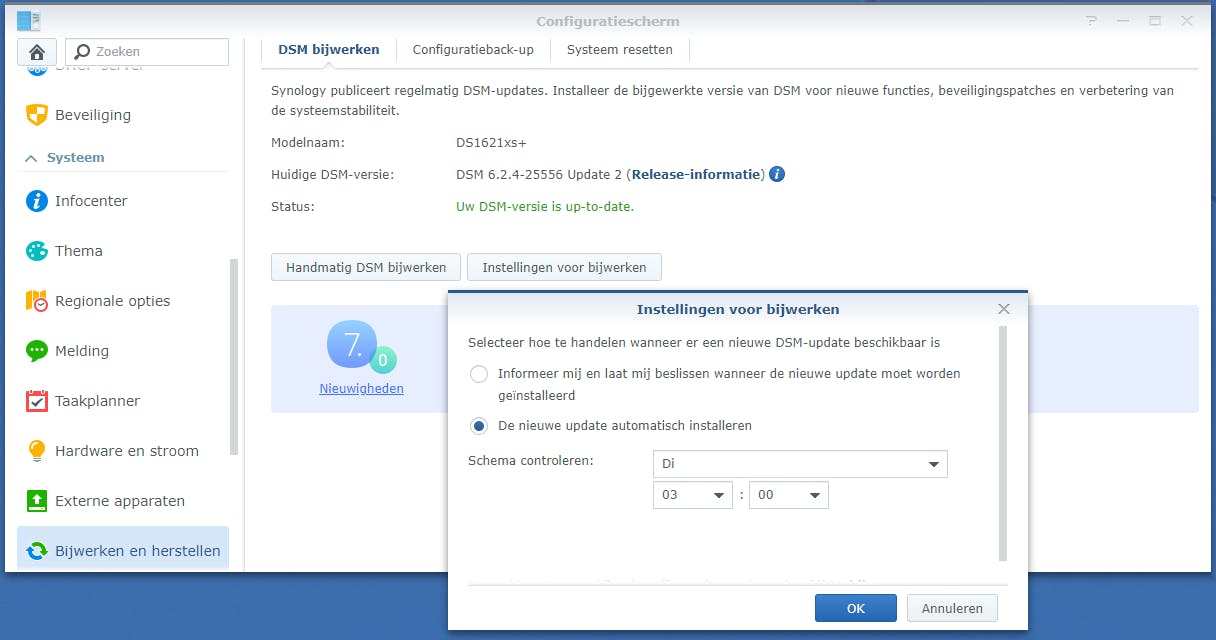The image size is (1216, 640).
Task: Switch to the Configuratieback-up tab
Action: 473,49
